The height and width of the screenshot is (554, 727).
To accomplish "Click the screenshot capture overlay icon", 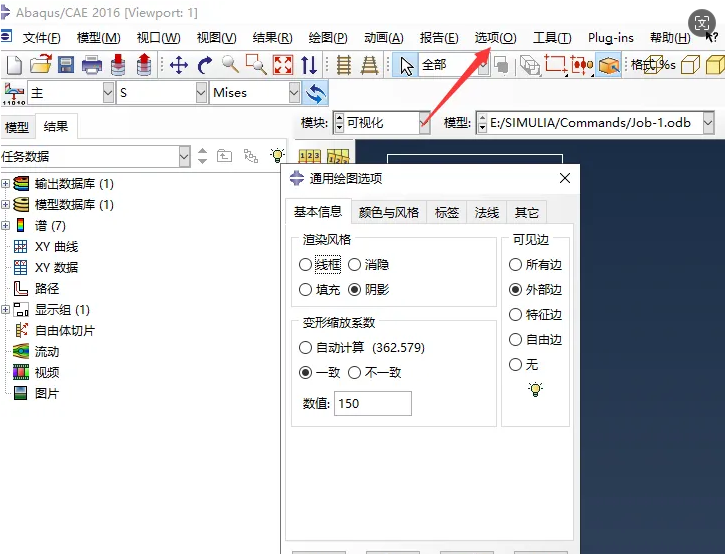I will coord(701,22).
